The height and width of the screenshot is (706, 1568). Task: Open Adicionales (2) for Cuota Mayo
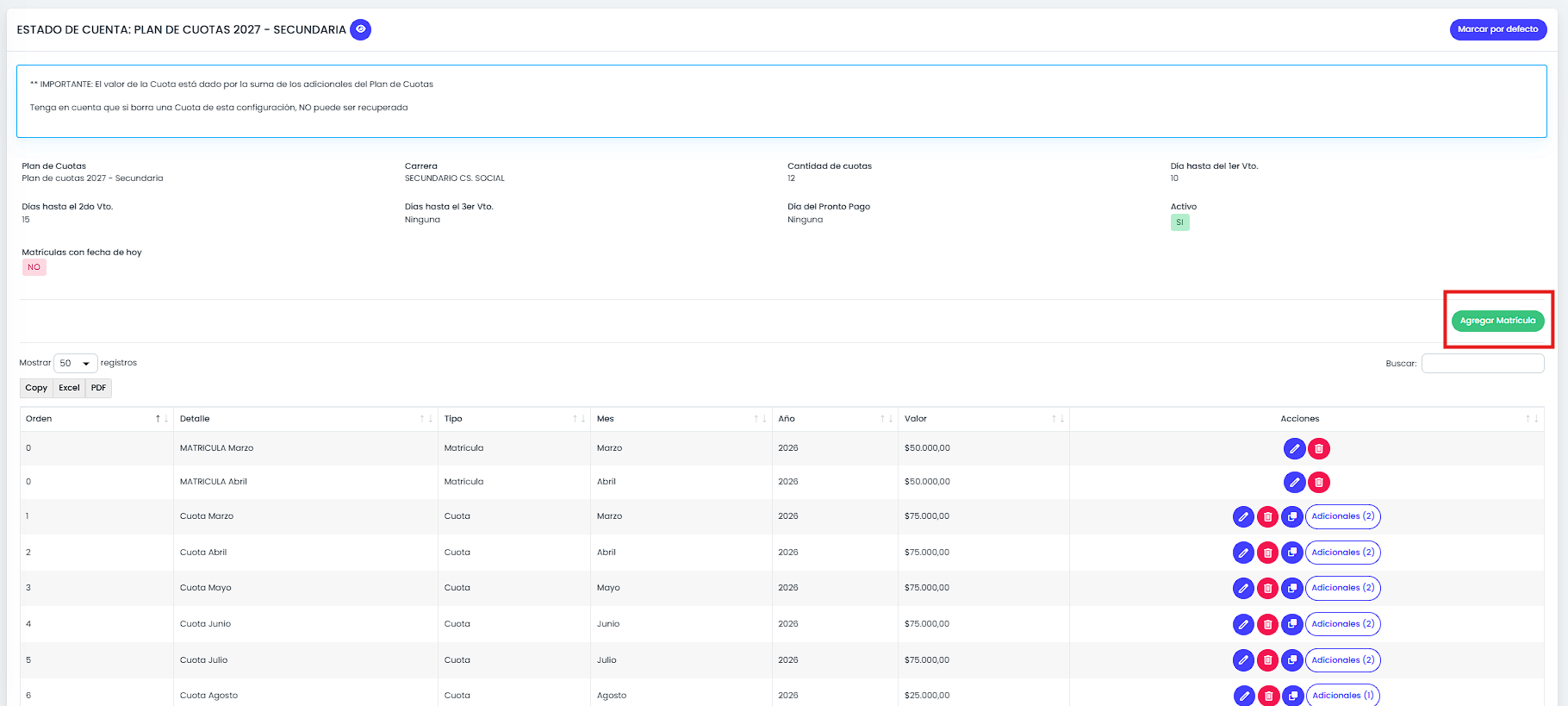(x=1343, y=588)
